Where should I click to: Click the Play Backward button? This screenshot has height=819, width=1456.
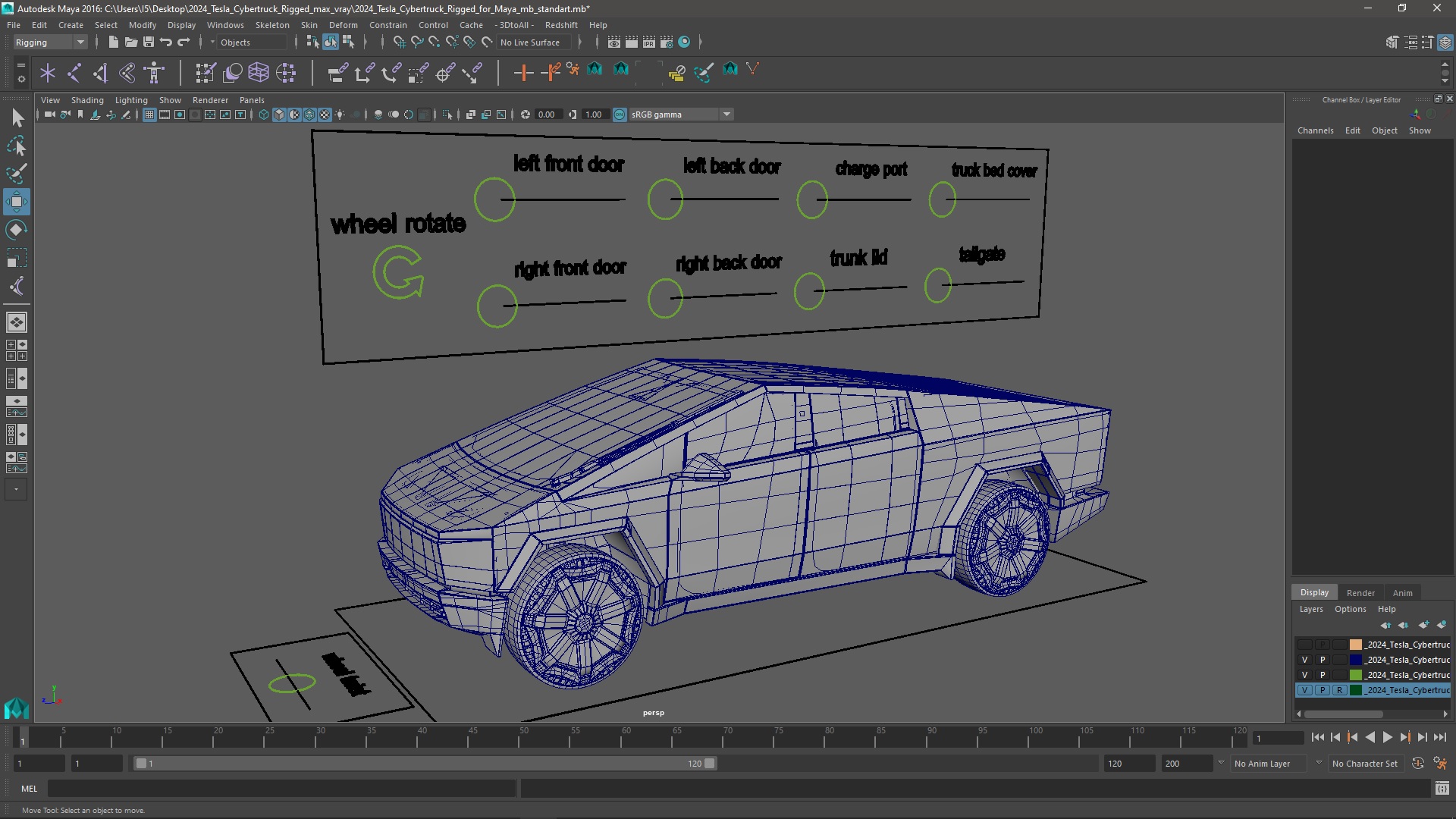pyautogui.click(x=1370, y=737)
